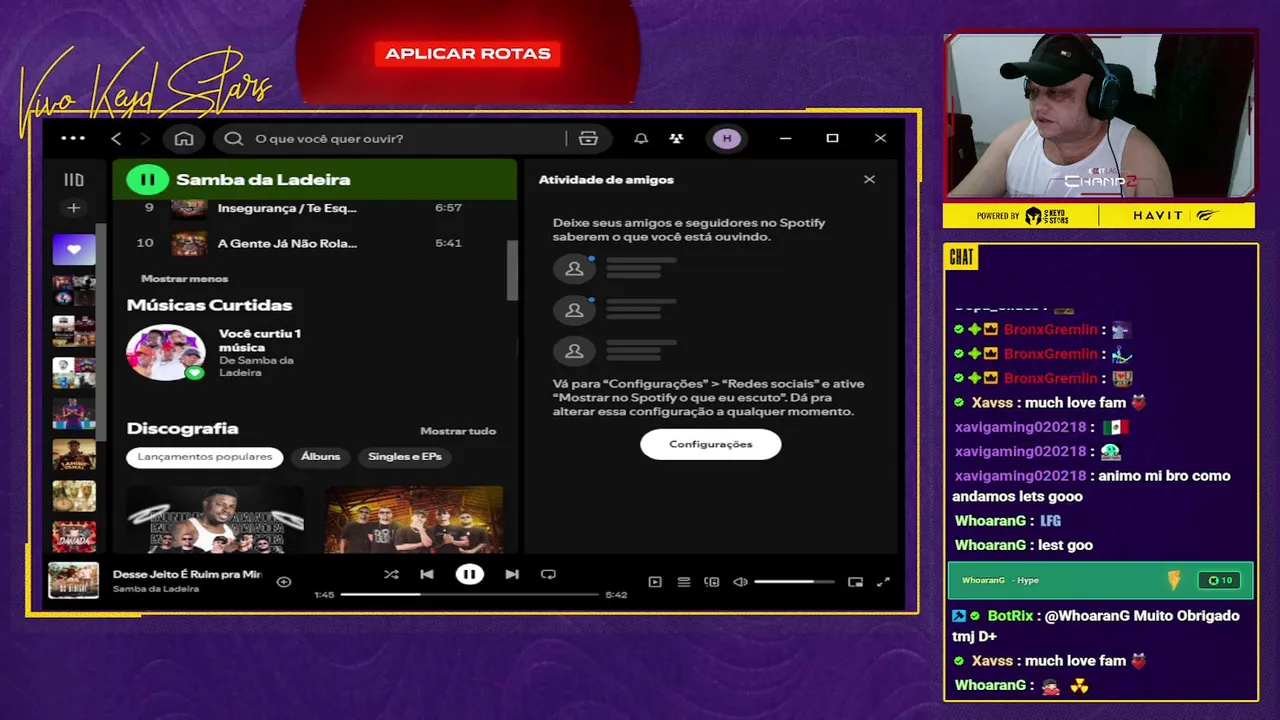Viewport: 1280px width, 720px height.
Task: Toggle shuffle playback
Action: [x=391, y=575]
